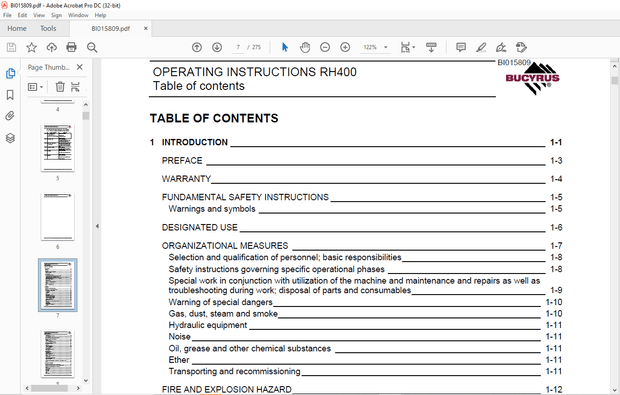Viewport: 620px width, 395px height.
Task: Open the zoom percentage dropdown
Action: (386, 47)
